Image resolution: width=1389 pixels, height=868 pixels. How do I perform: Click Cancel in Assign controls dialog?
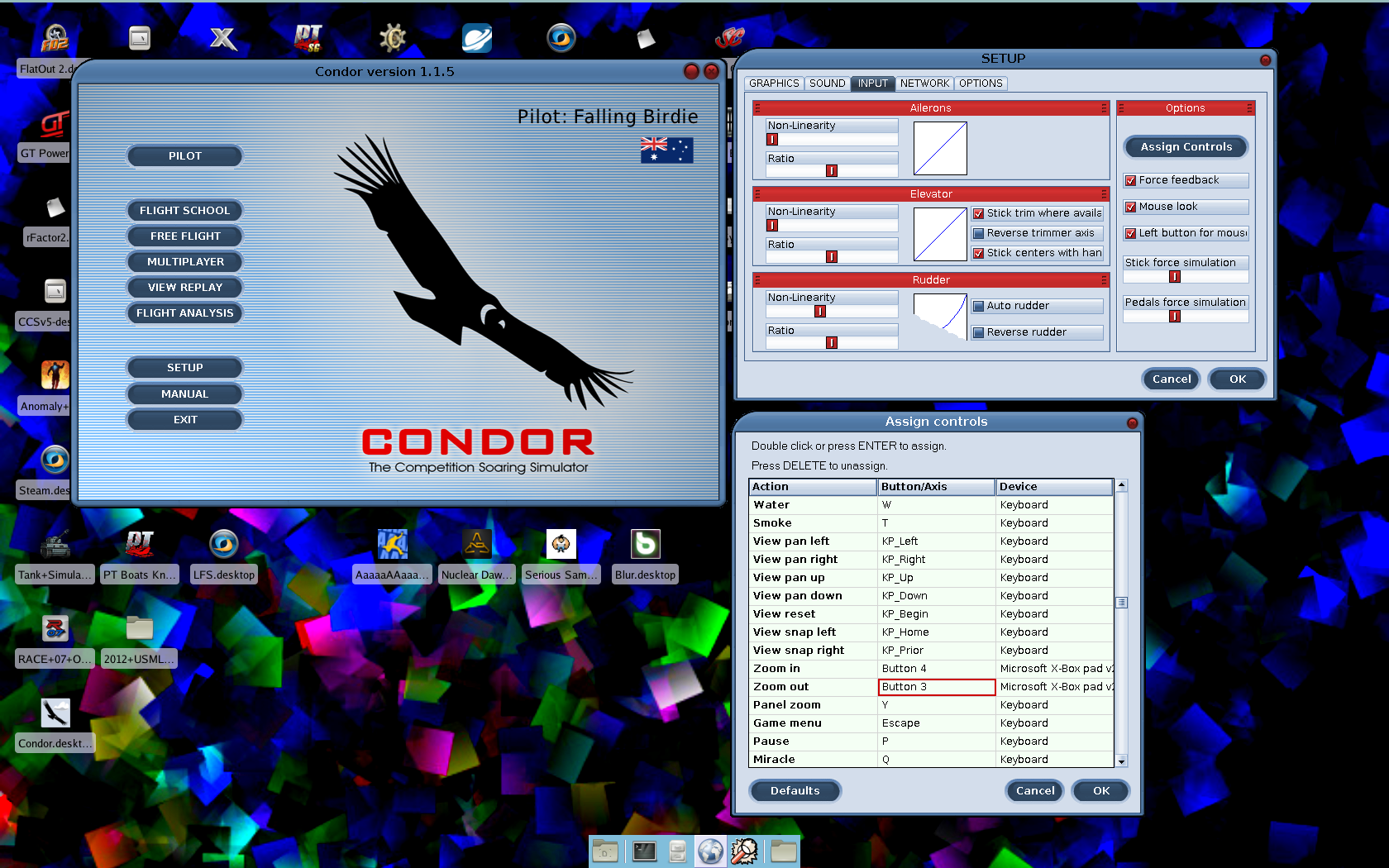1035,791
